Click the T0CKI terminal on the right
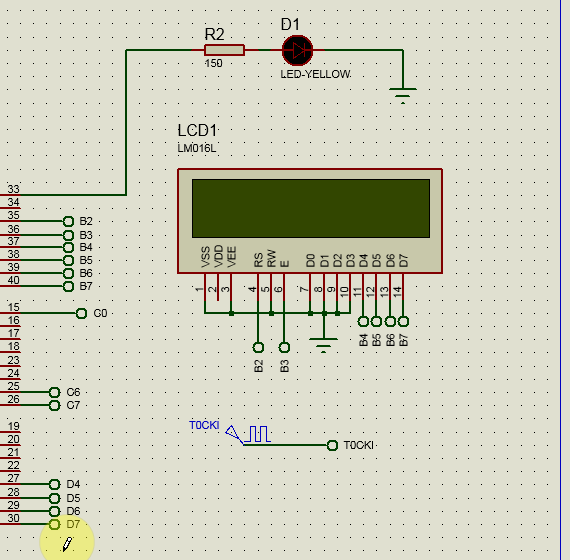 pyautogui.click(x=332, y=445)
